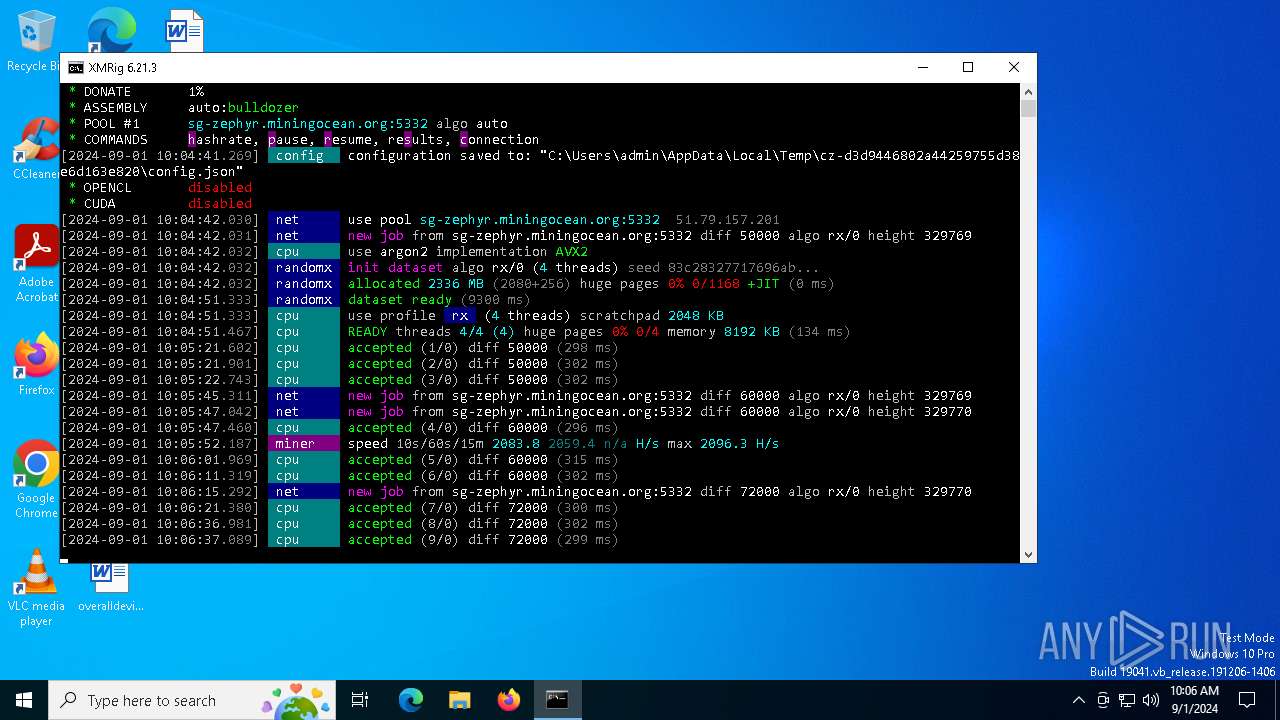Open the Microsoft Edge desktop shortcut
This screenshot has width=1280, height=720.
111,30
